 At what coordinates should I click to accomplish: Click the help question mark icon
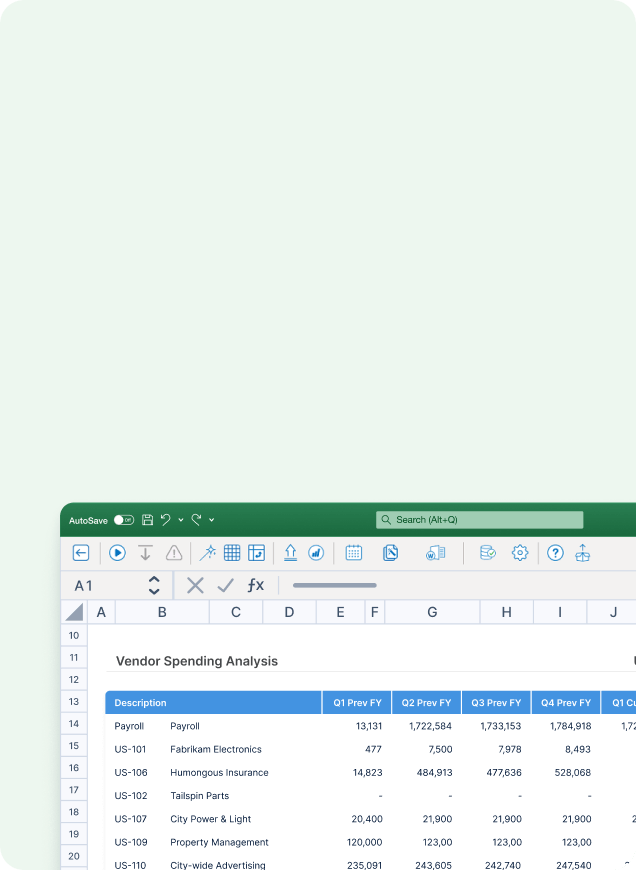[556, 553]
